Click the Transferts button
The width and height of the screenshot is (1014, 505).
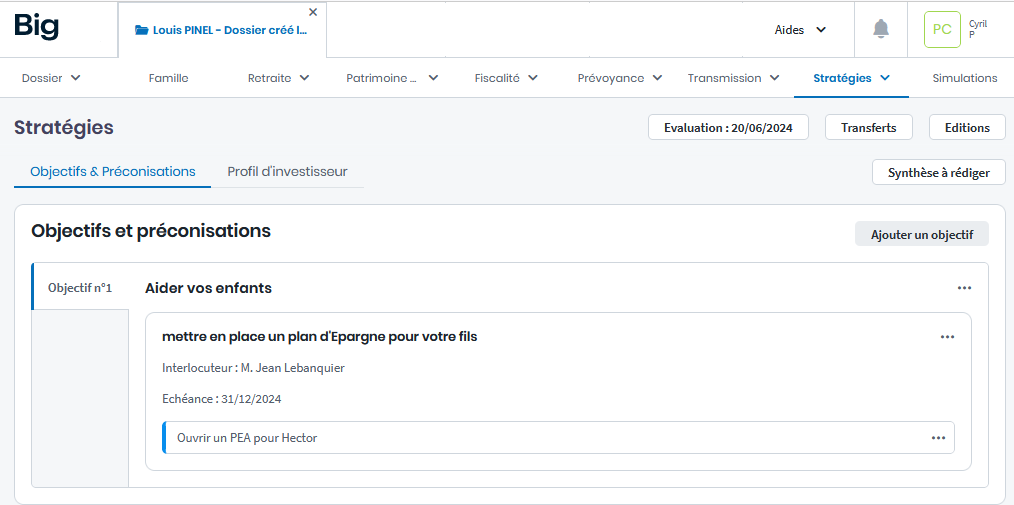click(868, 128)
